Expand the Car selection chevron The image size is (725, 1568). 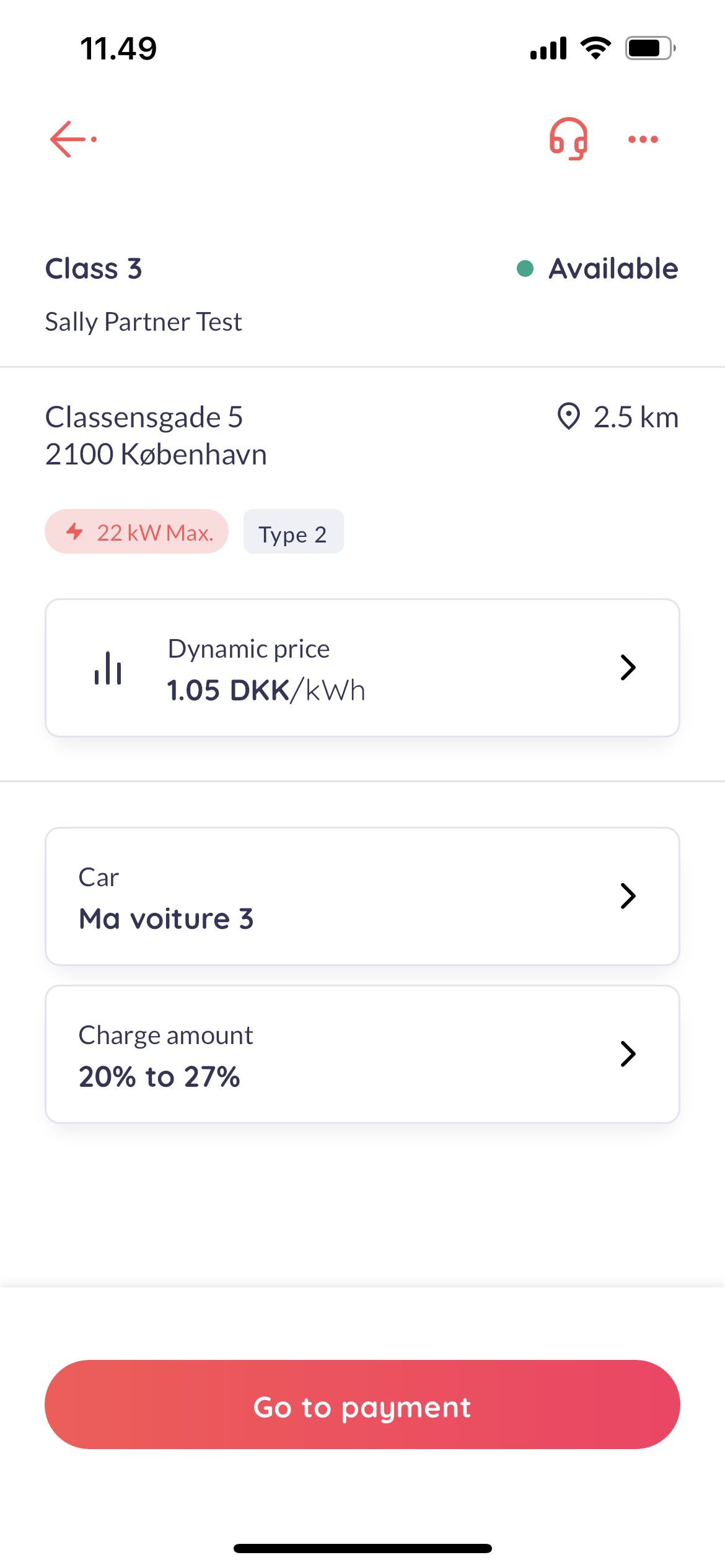(x=628, y=896)
